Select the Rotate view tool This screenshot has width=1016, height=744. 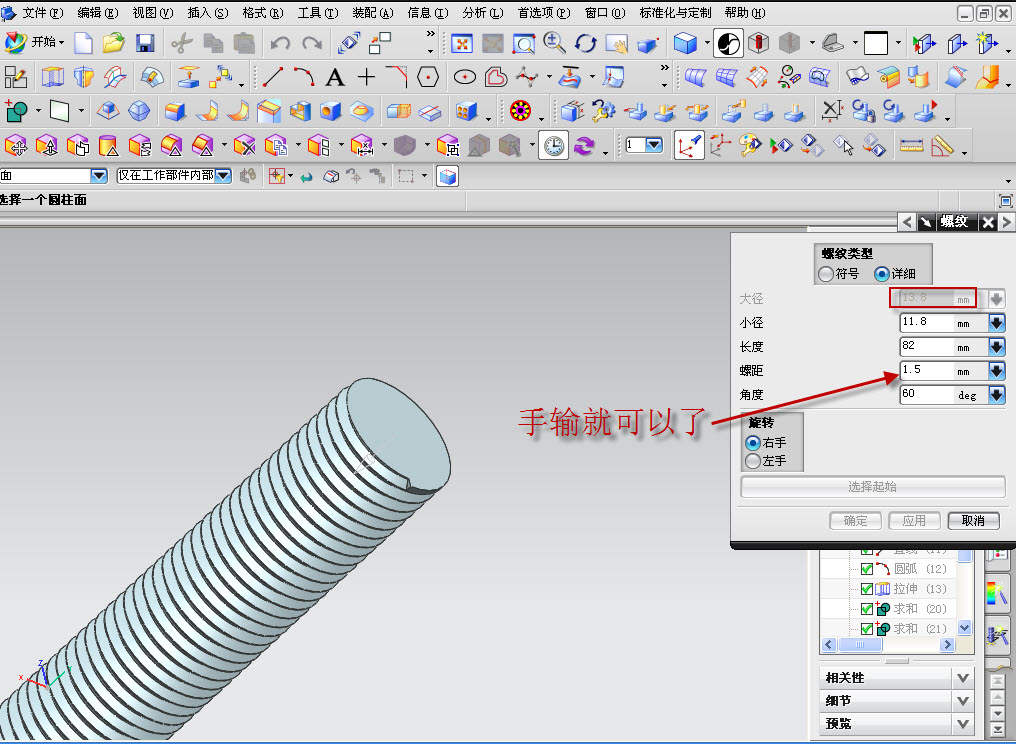(x=586, y=43)
